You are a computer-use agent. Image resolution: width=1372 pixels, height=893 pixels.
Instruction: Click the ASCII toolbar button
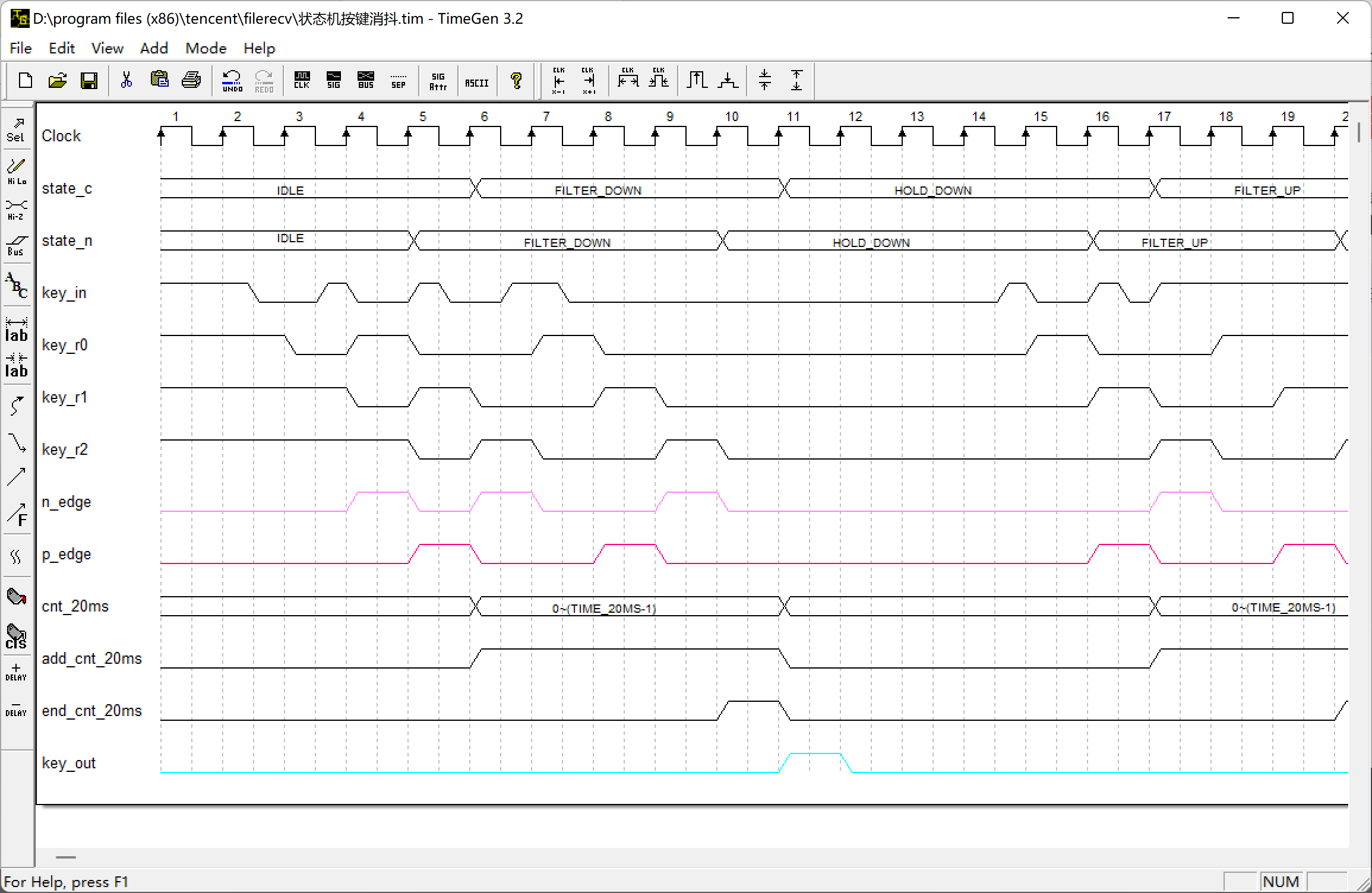[x=476, y=83]
